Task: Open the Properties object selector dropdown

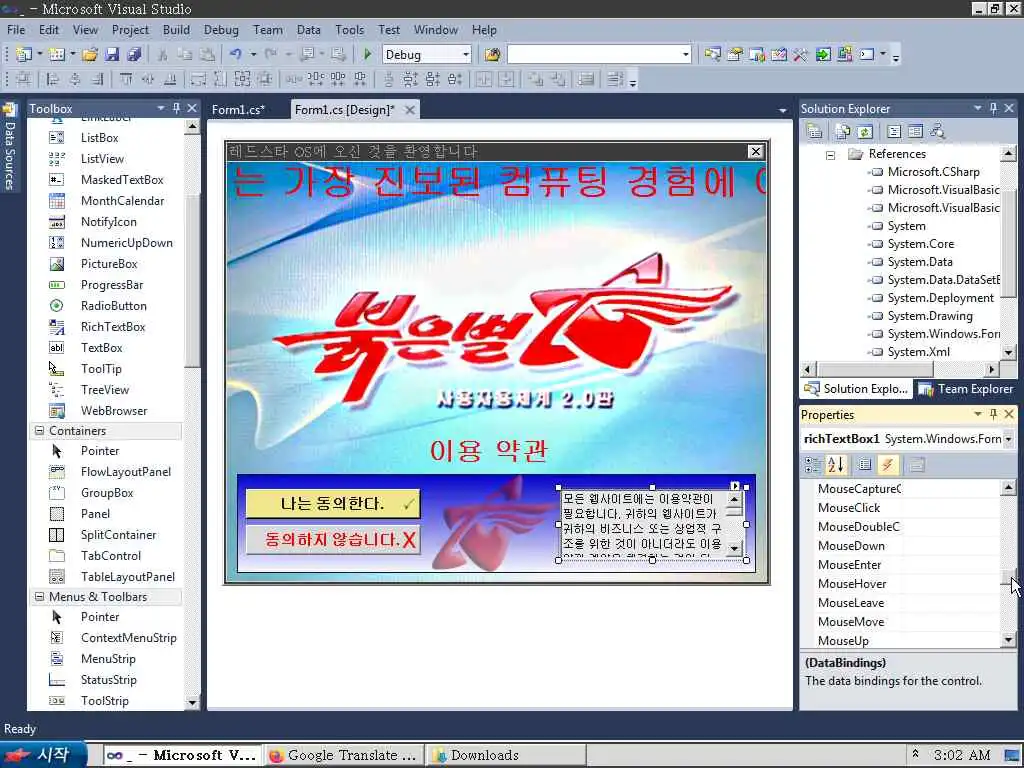Action: 1008,440
